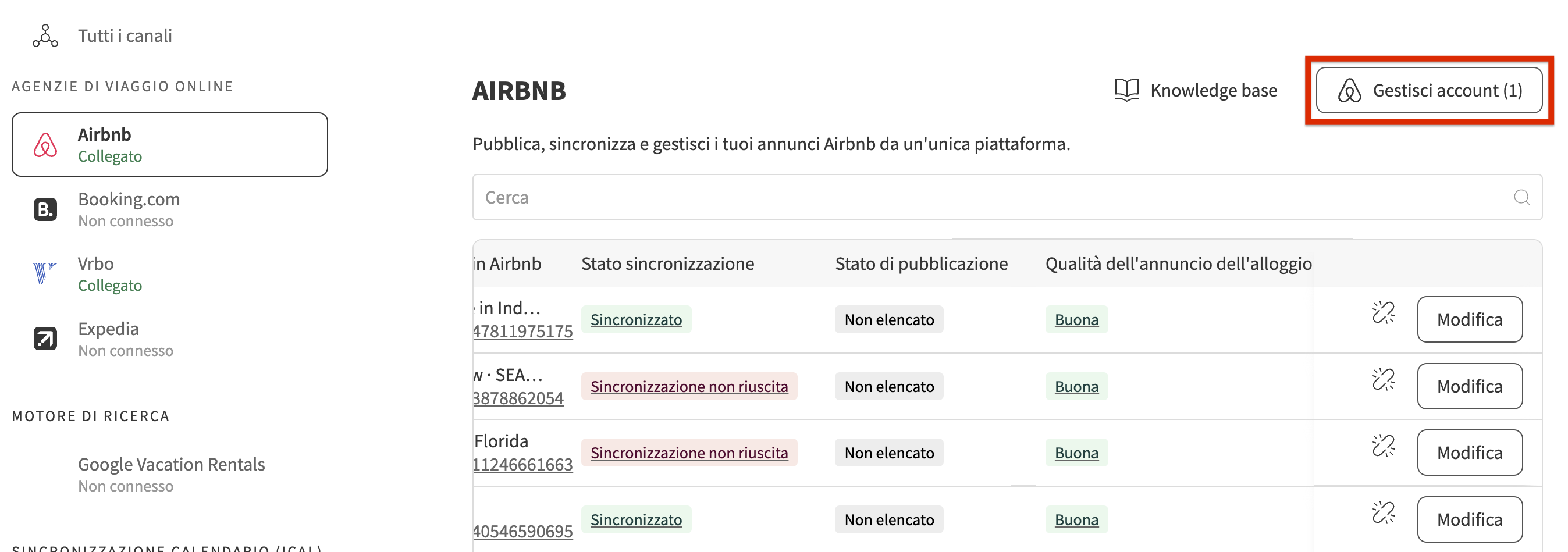Viewport: 1568px width, 552px height.
Task: Open the Knowledge base link
Action: pos(1213,91)
